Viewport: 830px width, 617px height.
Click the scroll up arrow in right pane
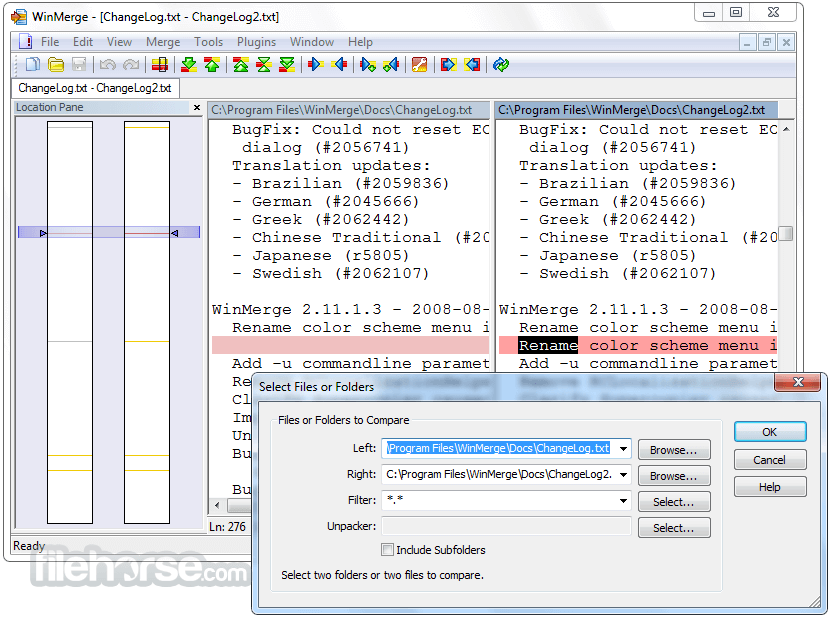click(x=786, y=129)
